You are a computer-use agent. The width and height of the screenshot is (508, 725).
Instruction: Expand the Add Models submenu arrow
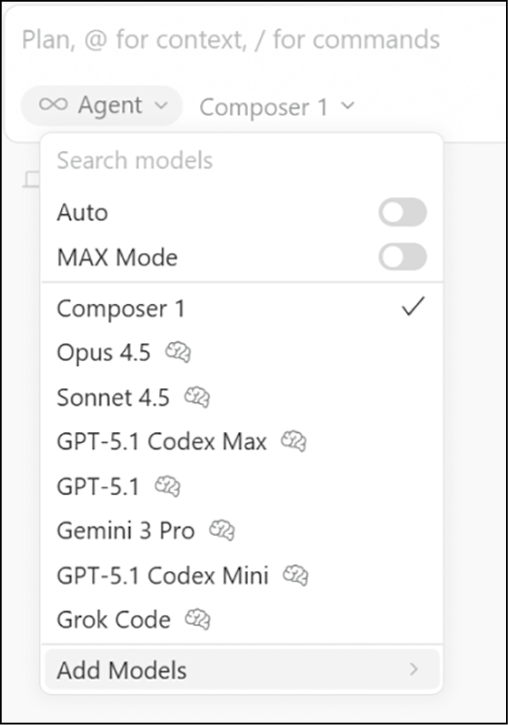[414, 669]
